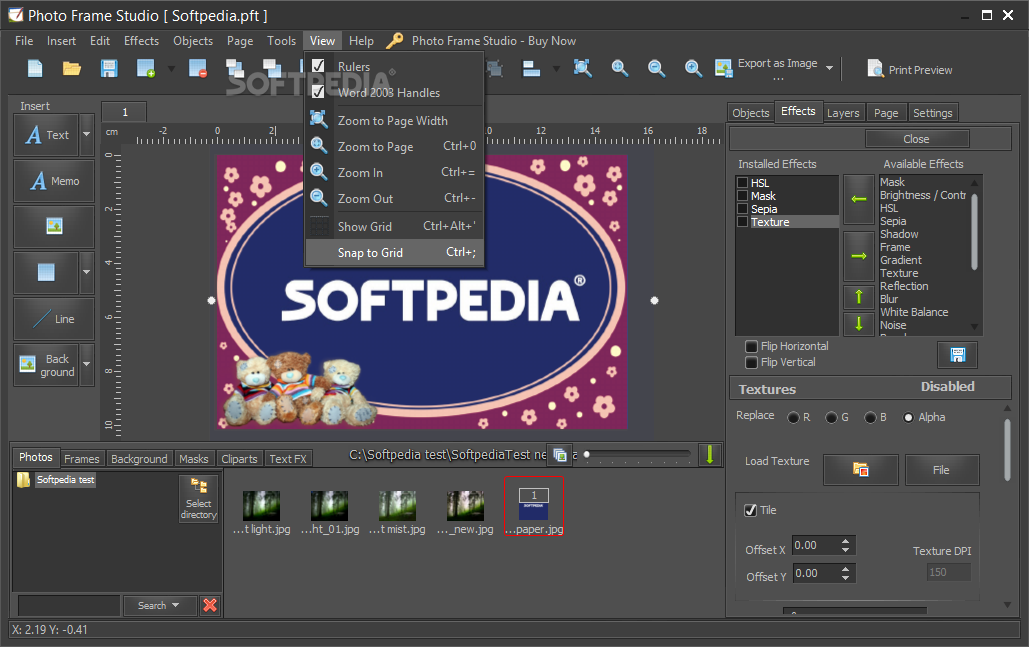Click the Select directory icon
Image resolution: width=1029 pixels, height=647 pixels.
click(x=198, y=498)
